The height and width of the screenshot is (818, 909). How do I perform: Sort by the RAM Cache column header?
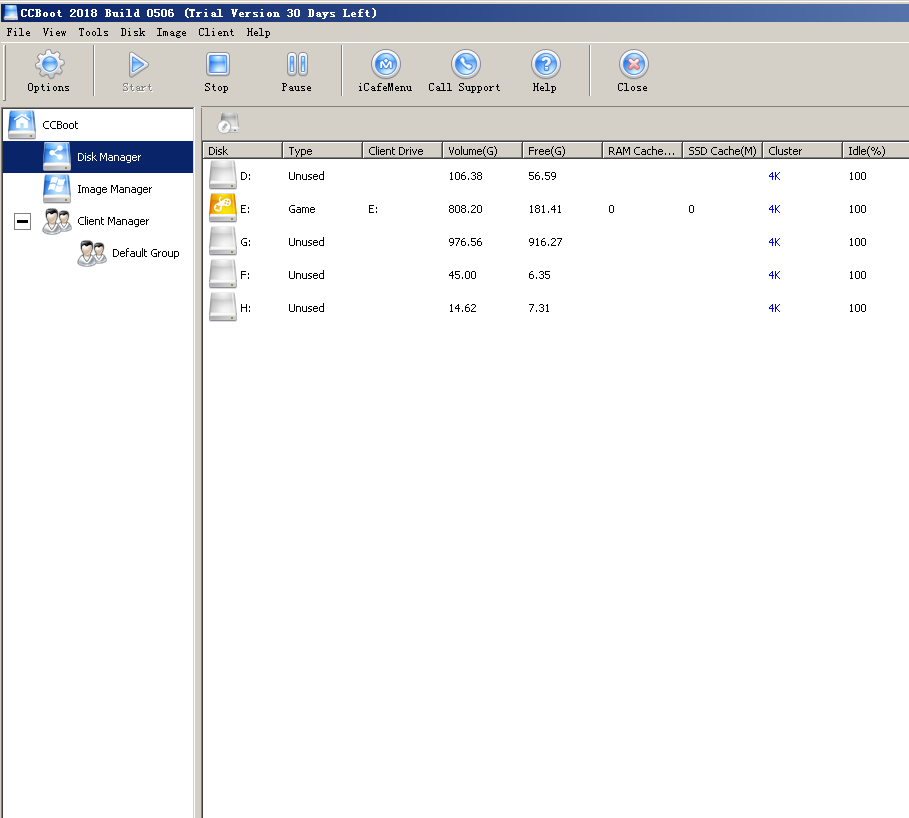click(x=642, y=151)
